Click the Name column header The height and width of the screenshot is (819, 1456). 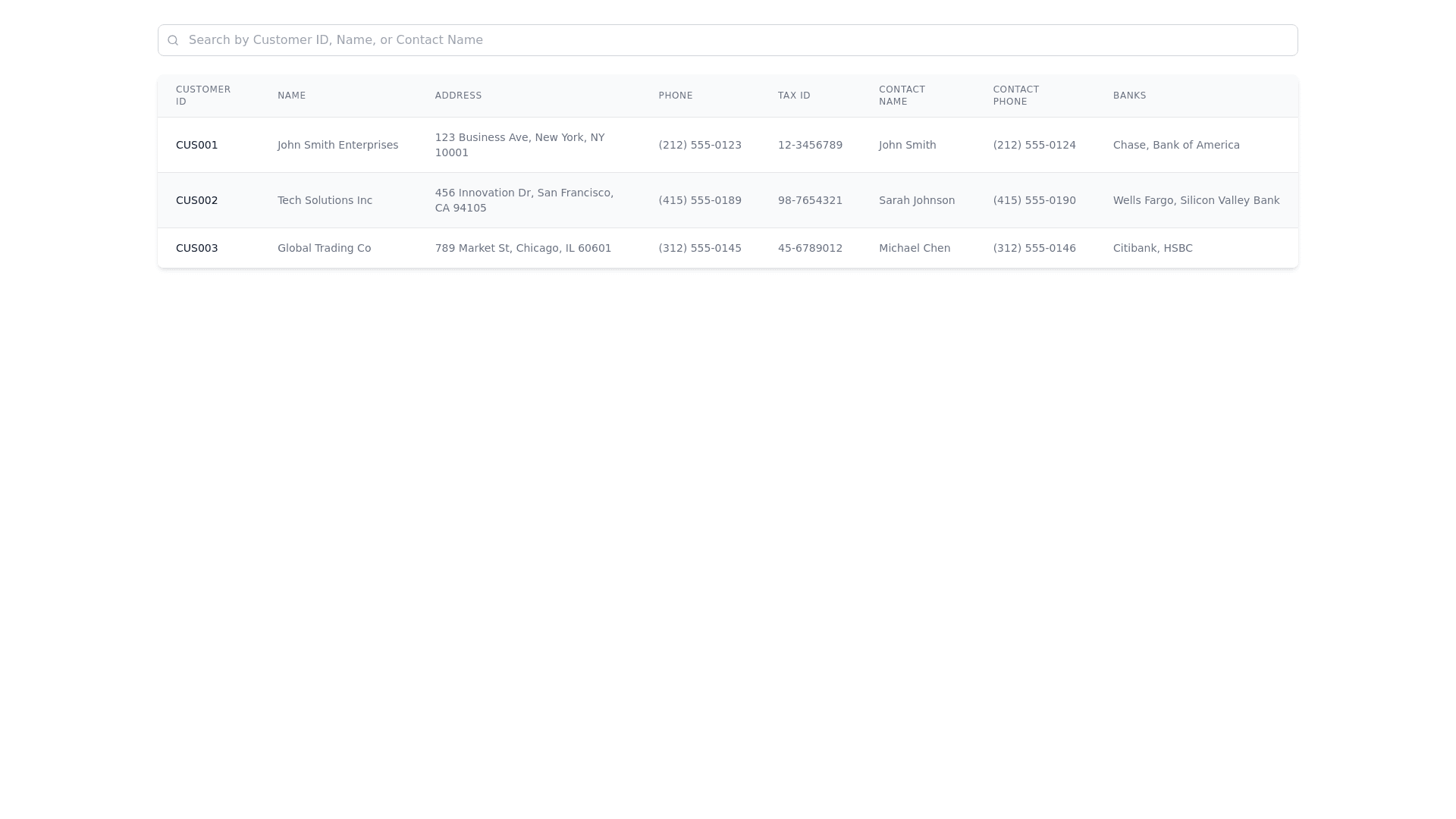[291, 96]
